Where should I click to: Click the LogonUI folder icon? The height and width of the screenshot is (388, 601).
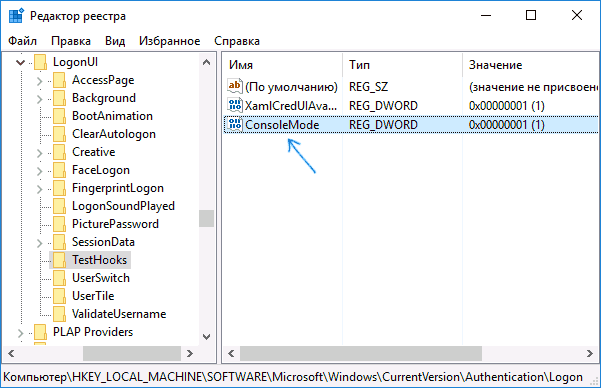tap(40, 62)
